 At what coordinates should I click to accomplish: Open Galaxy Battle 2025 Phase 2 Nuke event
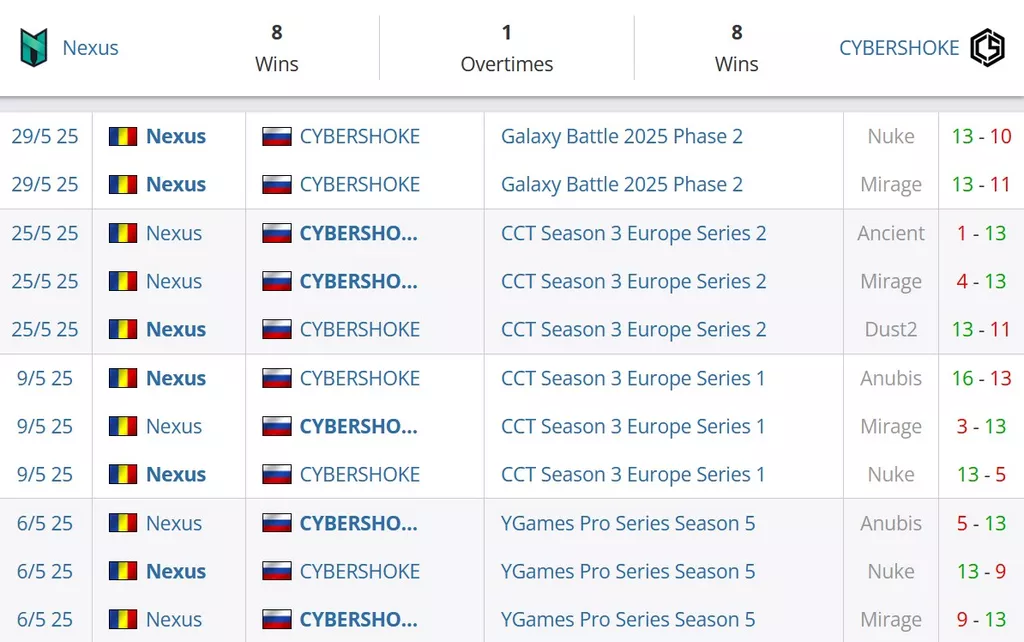pos(622,136)
